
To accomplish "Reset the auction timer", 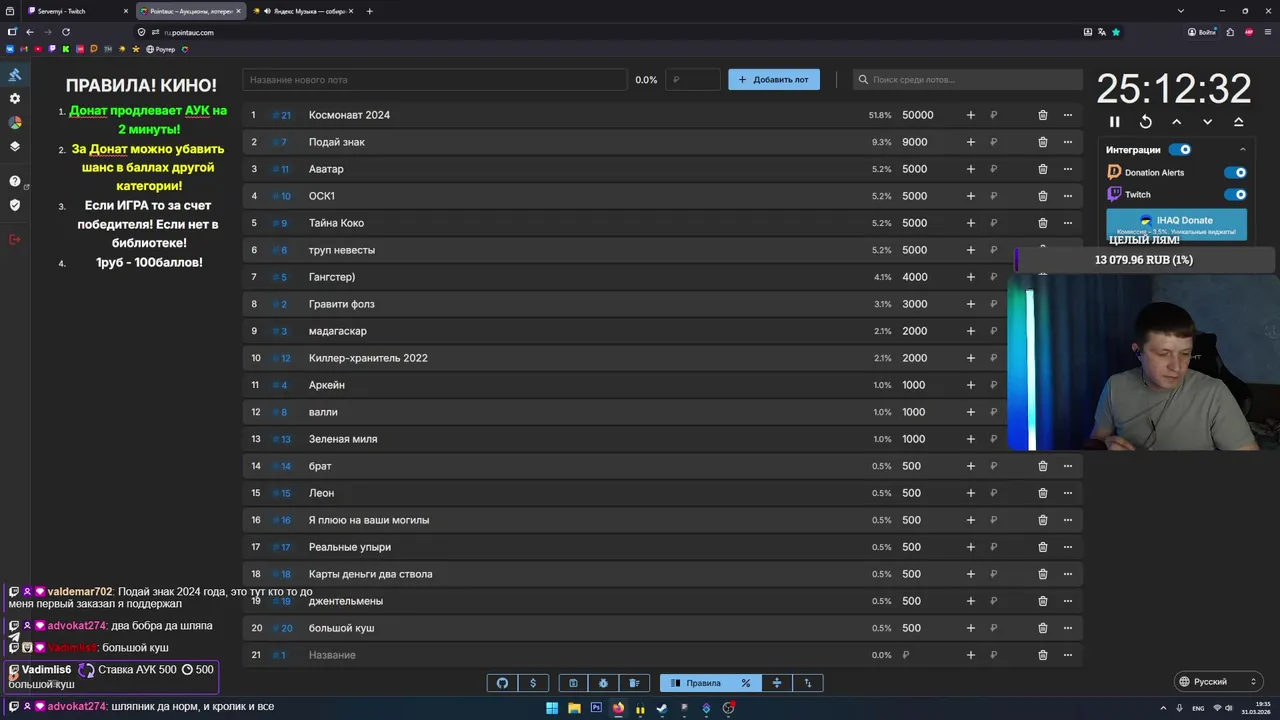I will (1146, 122).
